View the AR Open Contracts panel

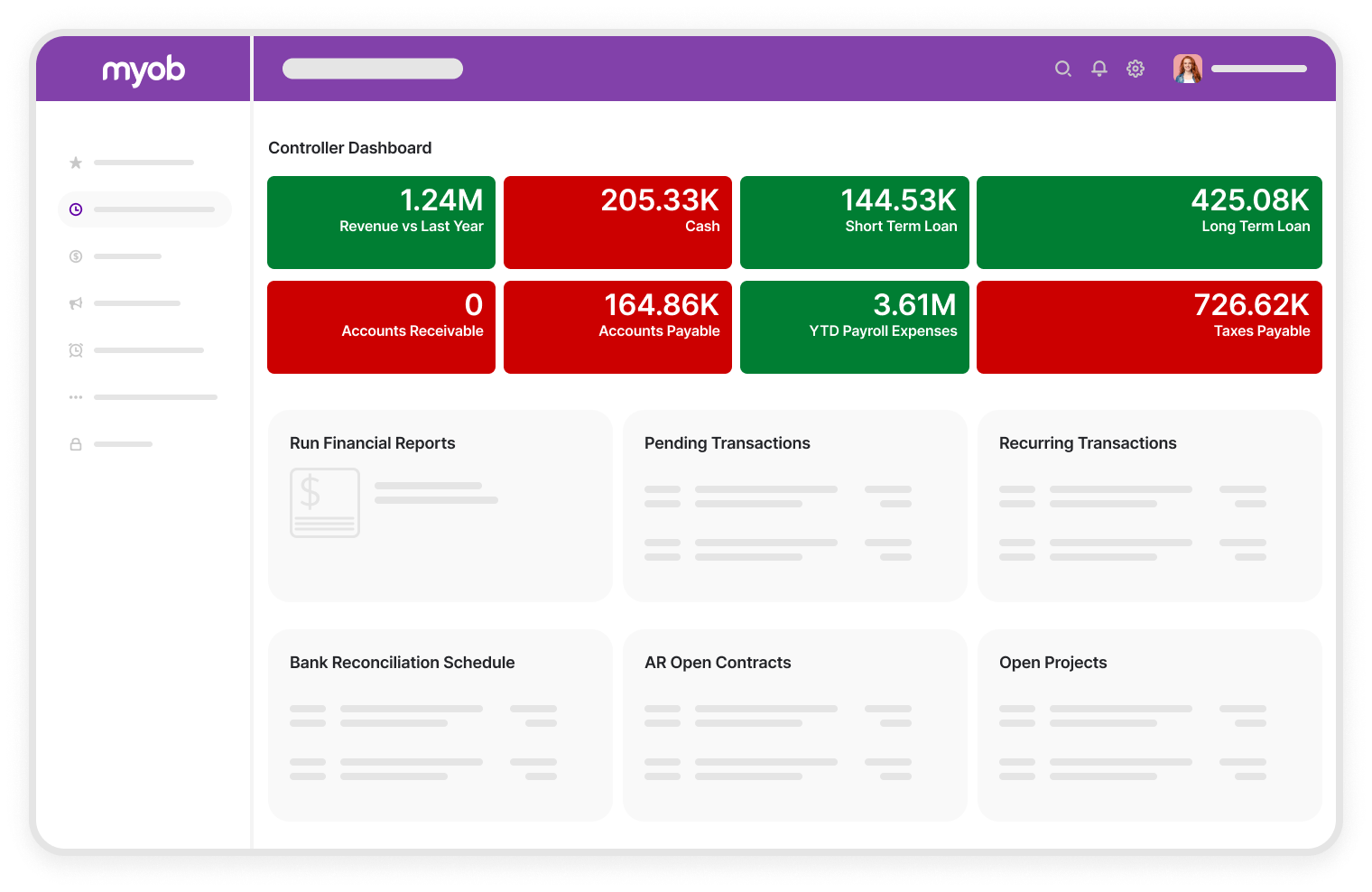tap(794, 725)
